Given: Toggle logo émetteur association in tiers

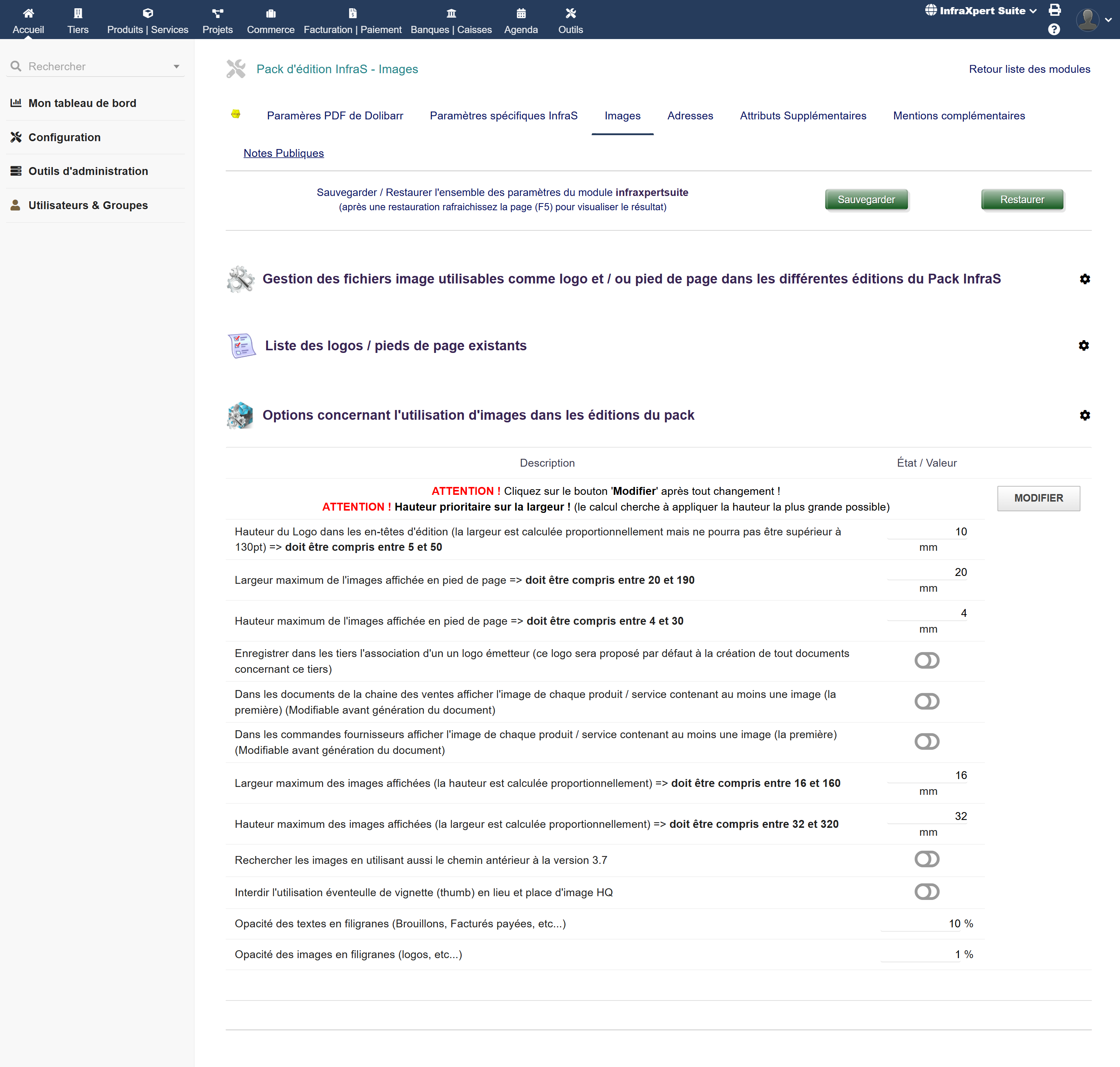Looking at the screenshot, I should (927, 660).
